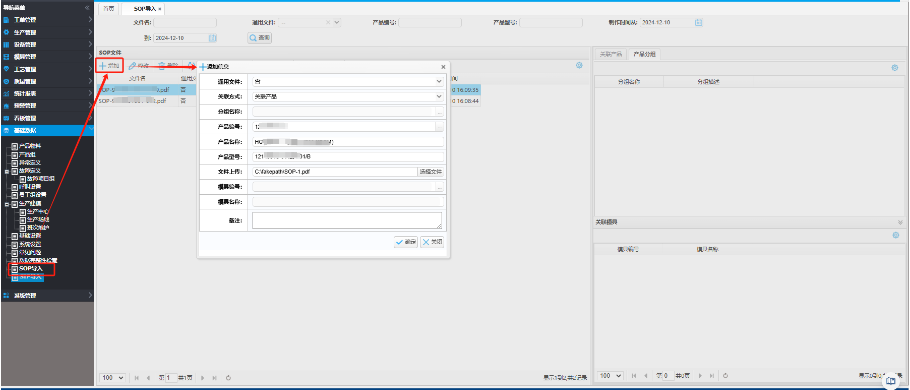Go to first page in right-panel pager
This screenshot has height=390, width=910.
click(x=634, y=375)
